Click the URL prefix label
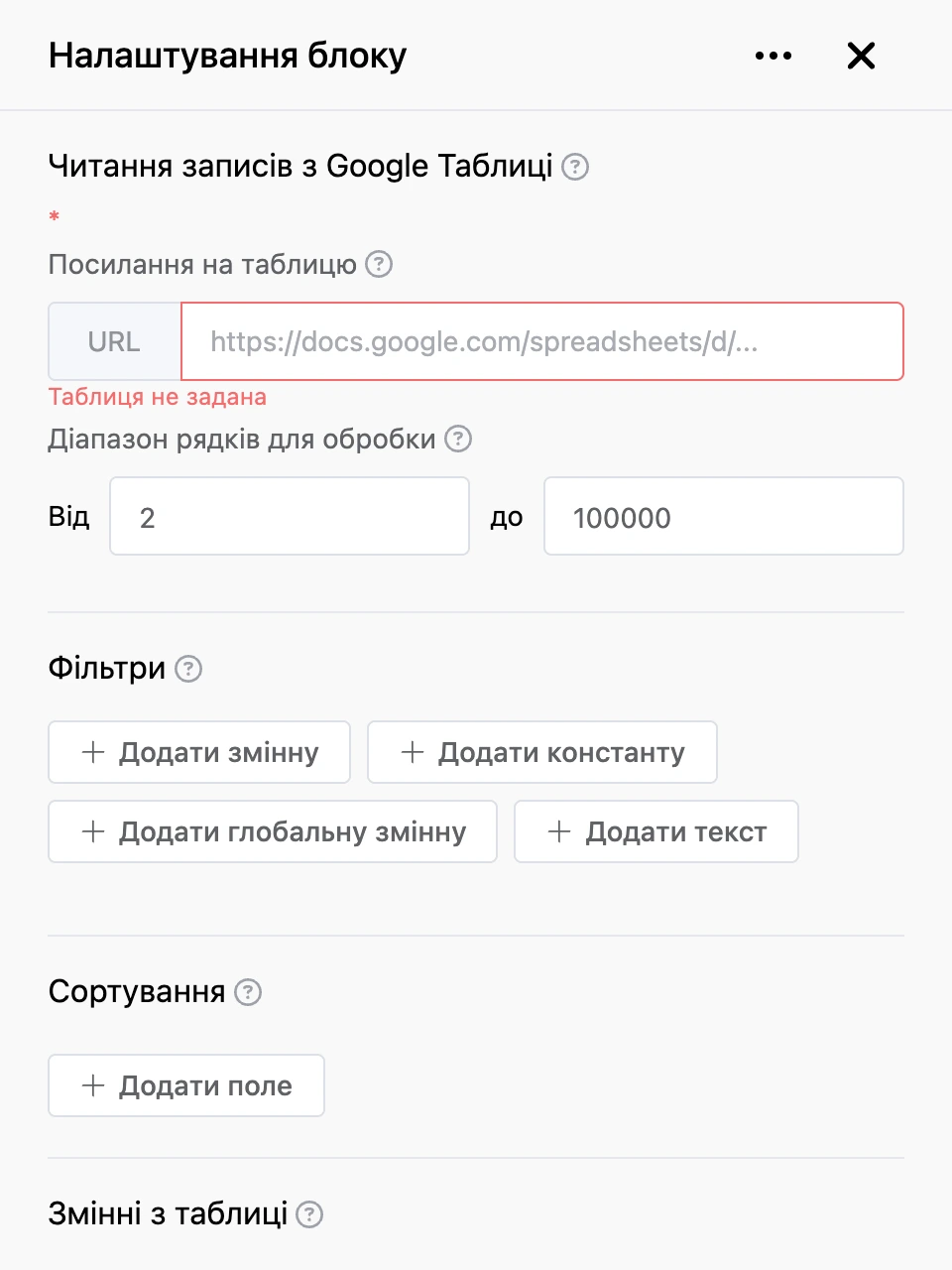952x1270 pixels. tap(114, 341)
